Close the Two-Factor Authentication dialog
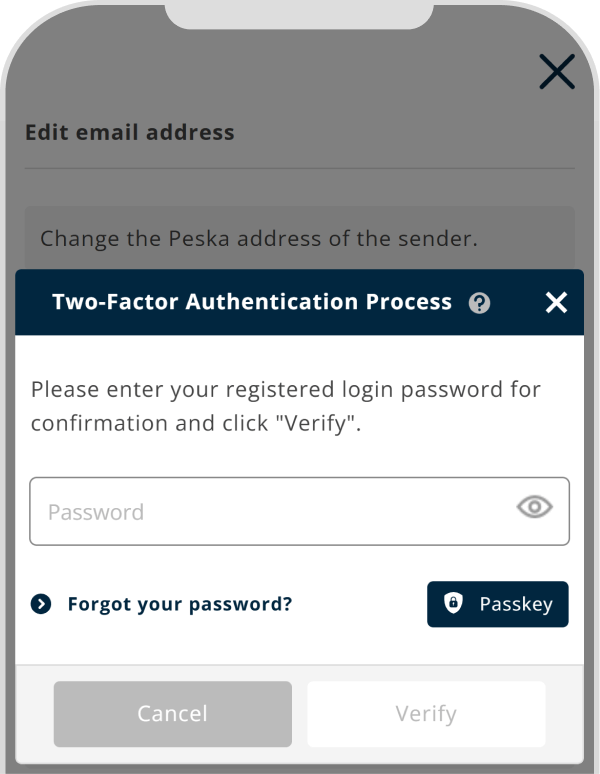 click(x=556, y=303)
